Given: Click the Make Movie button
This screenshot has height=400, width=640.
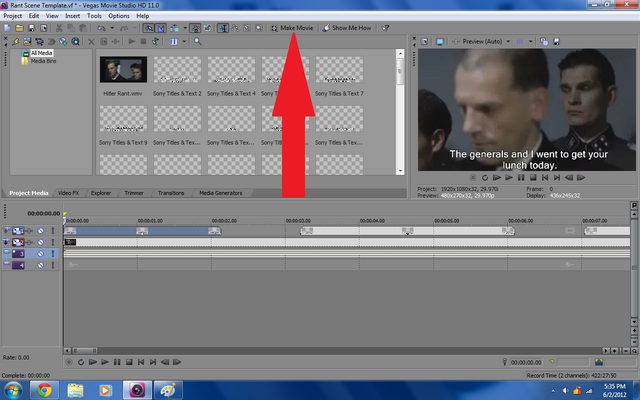Looking at the screenshot, I should click(x=292, y=28).
